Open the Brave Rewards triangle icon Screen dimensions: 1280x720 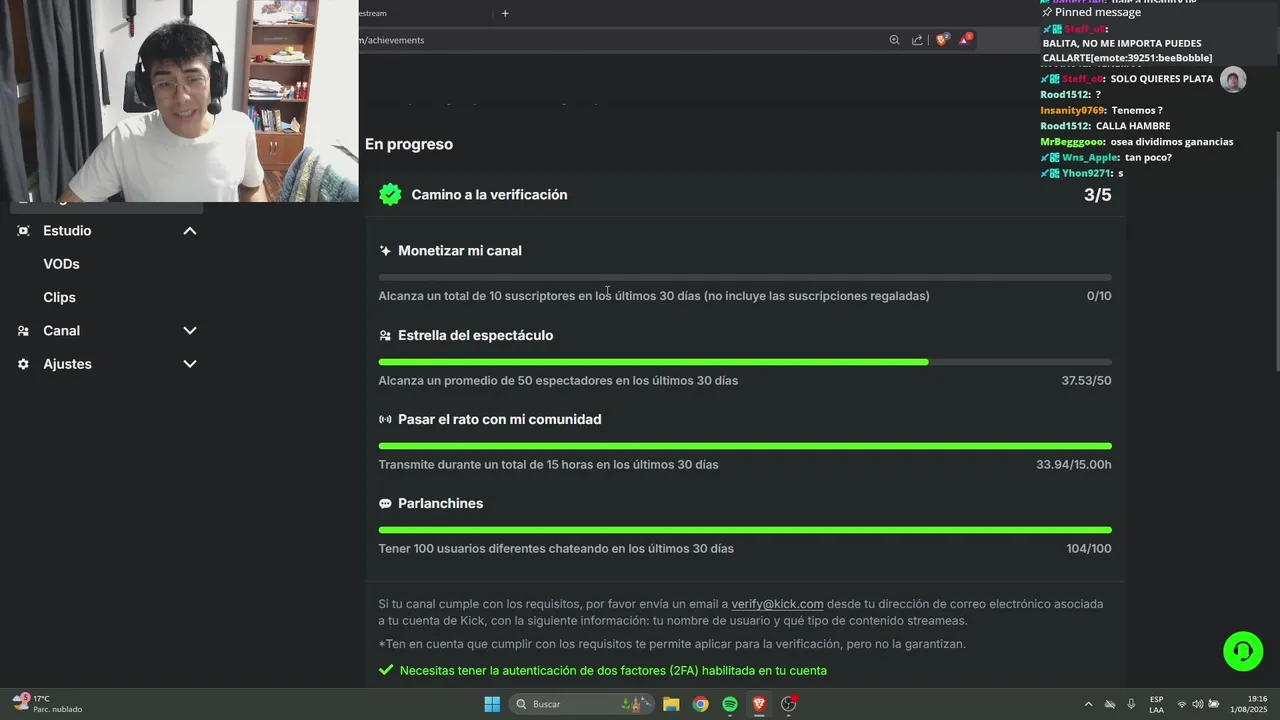coord(965,39)
